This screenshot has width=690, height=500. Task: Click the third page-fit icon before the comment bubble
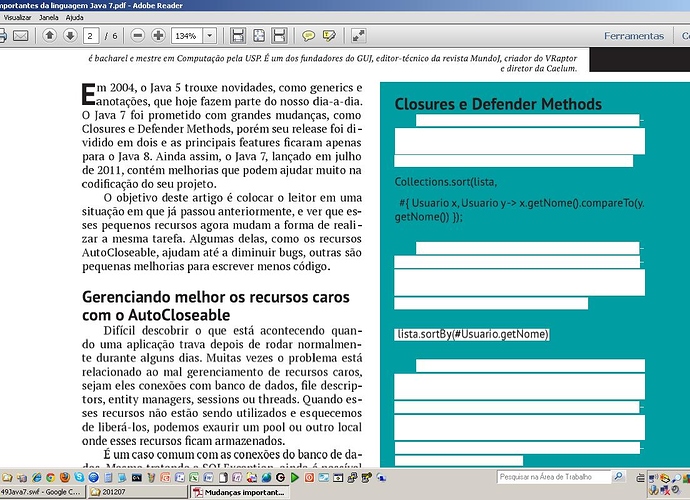(279, 36)
